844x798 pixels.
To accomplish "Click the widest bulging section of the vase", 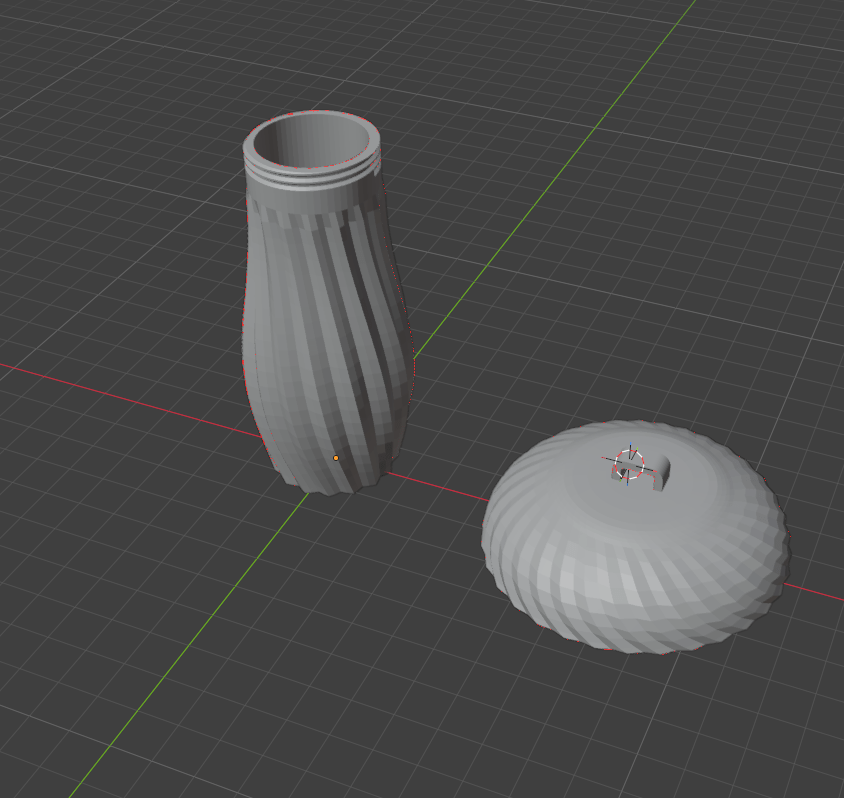I will click(327, 350).
